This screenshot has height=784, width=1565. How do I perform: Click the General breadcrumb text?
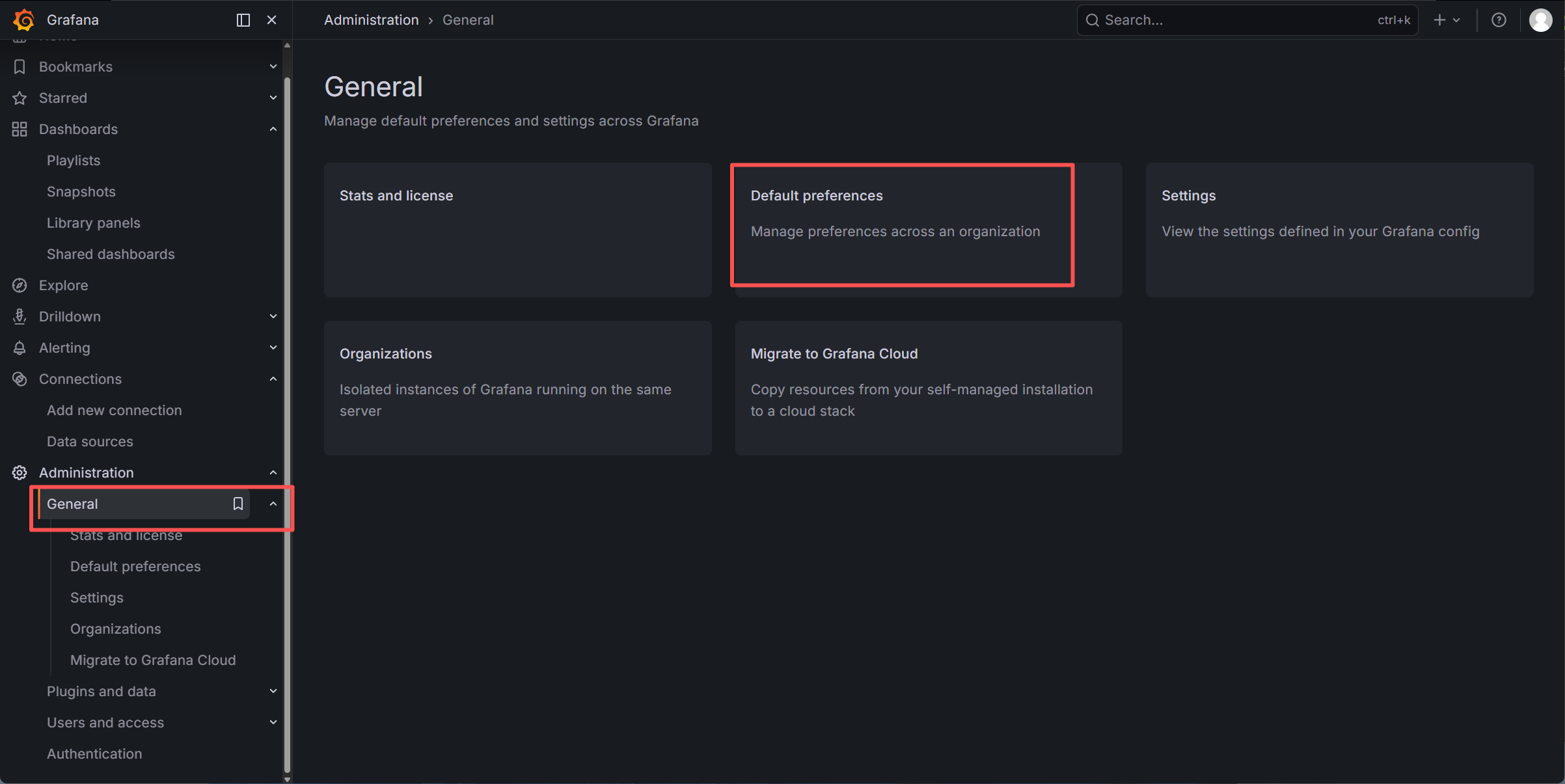pyautogui.click(x=468, y=20)
